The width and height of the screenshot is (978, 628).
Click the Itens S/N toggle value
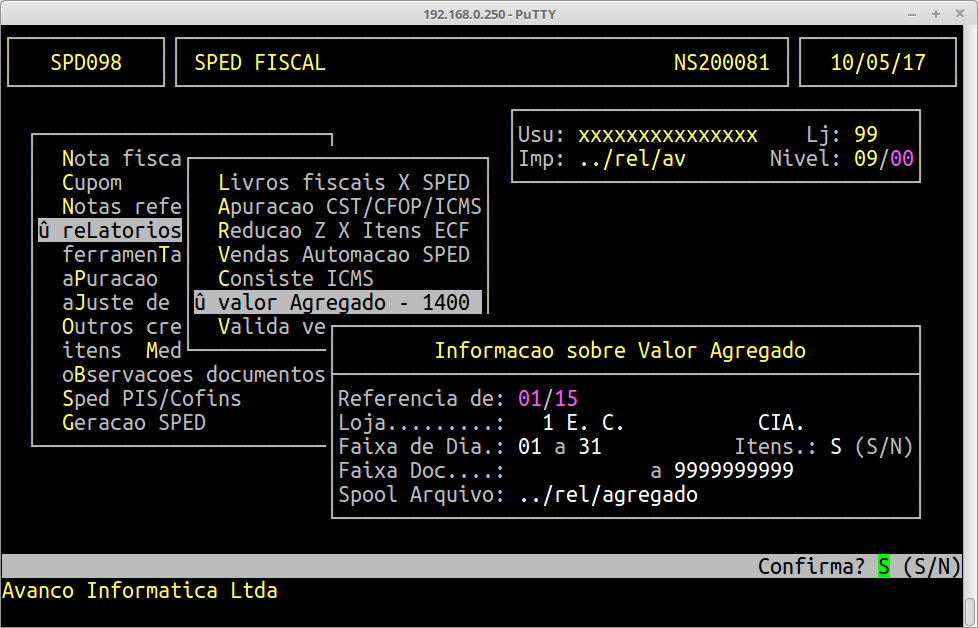coord(836,447)
